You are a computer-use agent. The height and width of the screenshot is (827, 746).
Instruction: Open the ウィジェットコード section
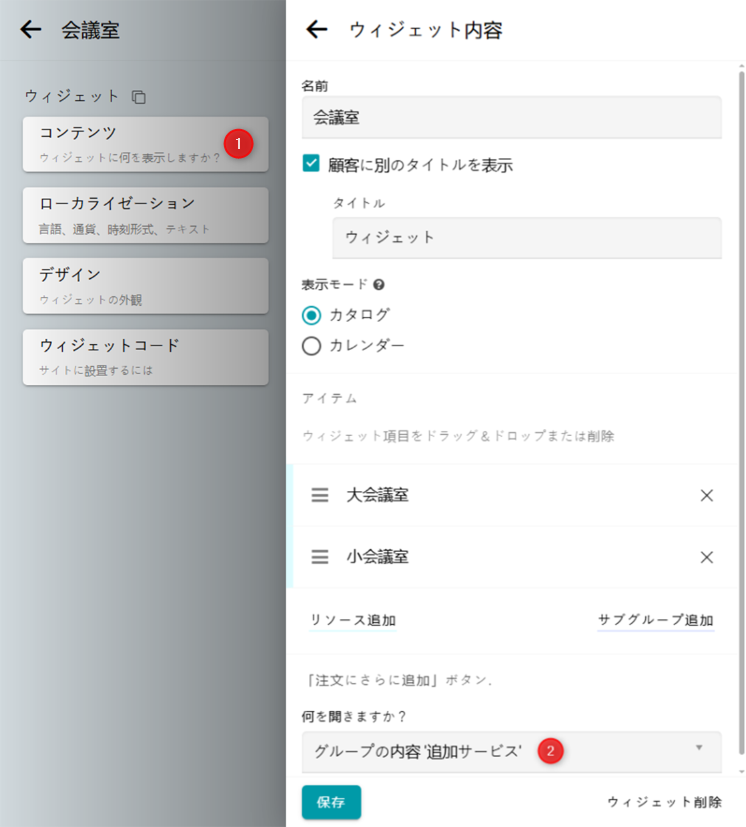click(x=145, y=357)
